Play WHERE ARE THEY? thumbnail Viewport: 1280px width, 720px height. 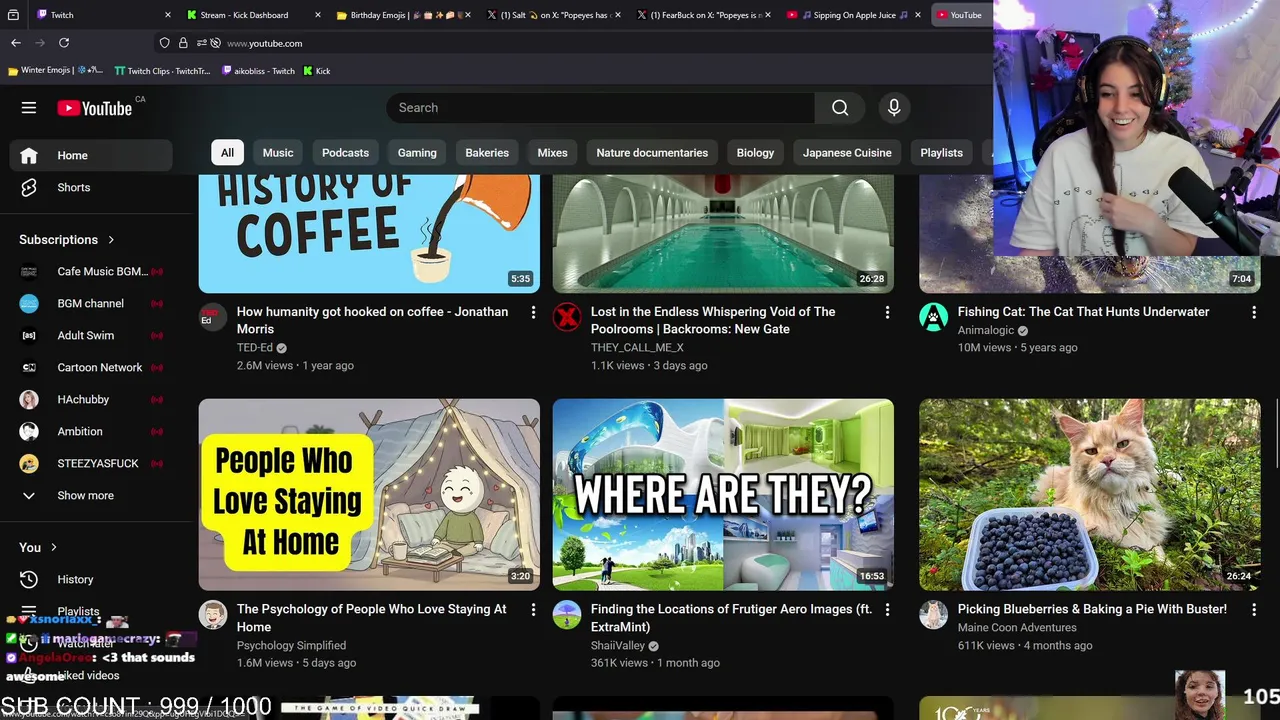click(x=723, y=495)
